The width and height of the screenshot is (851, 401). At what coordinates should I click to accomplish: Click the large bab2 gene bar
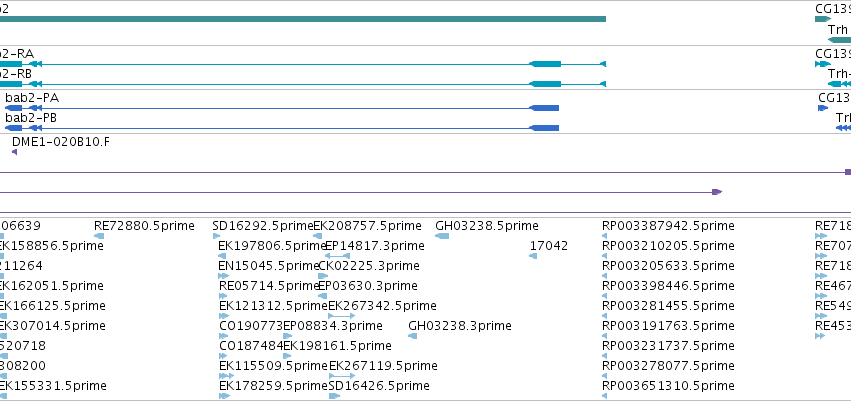tap(303, 19)
